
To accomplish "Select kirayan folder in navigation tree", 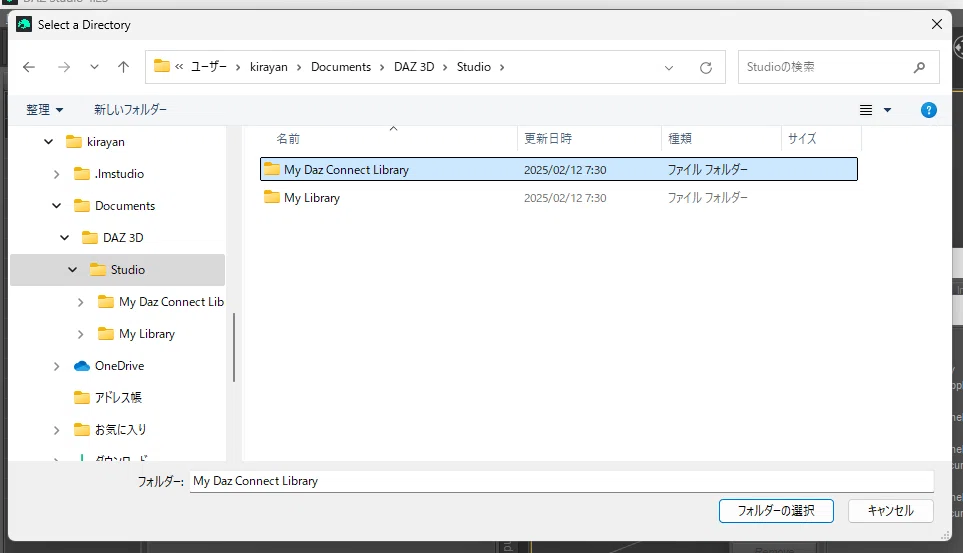I will point(106,142).
